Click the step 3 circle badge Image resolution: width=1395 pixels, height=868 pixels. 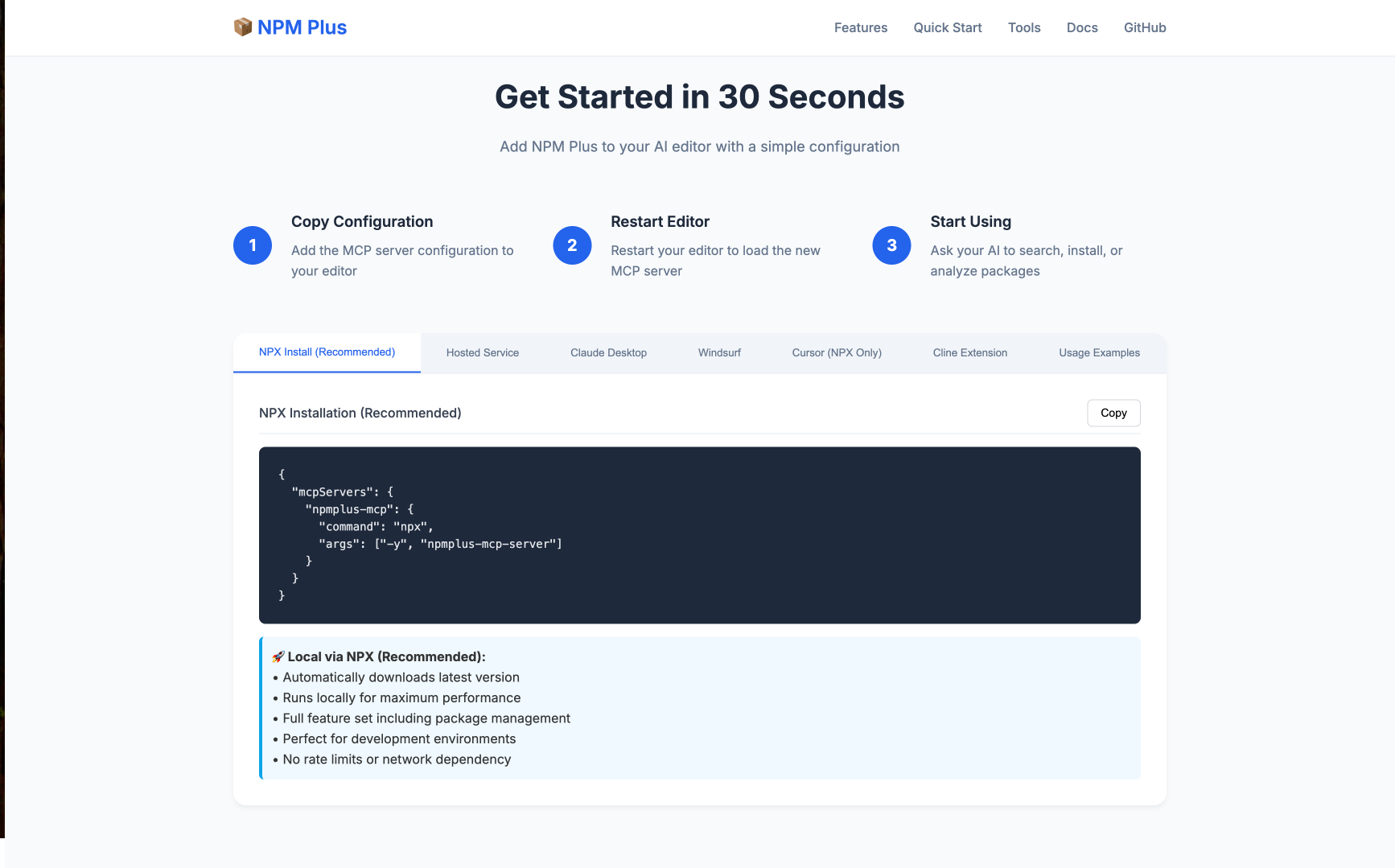click(x=891, y=245)
